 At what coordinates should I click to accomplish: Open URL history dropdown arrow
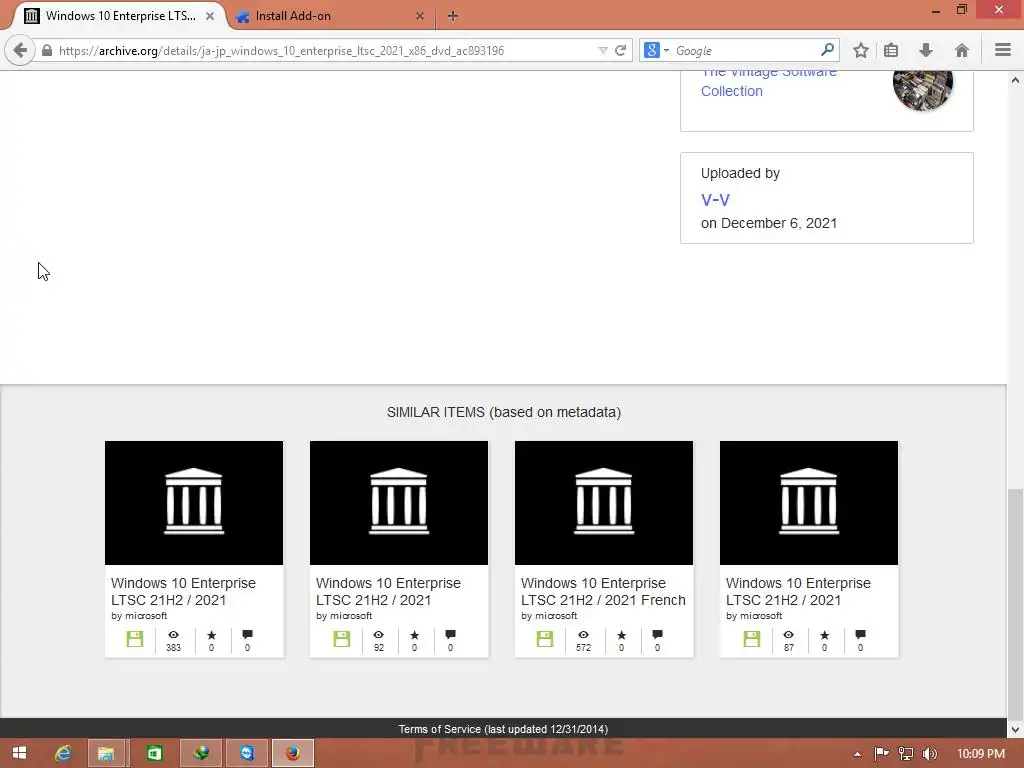[603, 50]
